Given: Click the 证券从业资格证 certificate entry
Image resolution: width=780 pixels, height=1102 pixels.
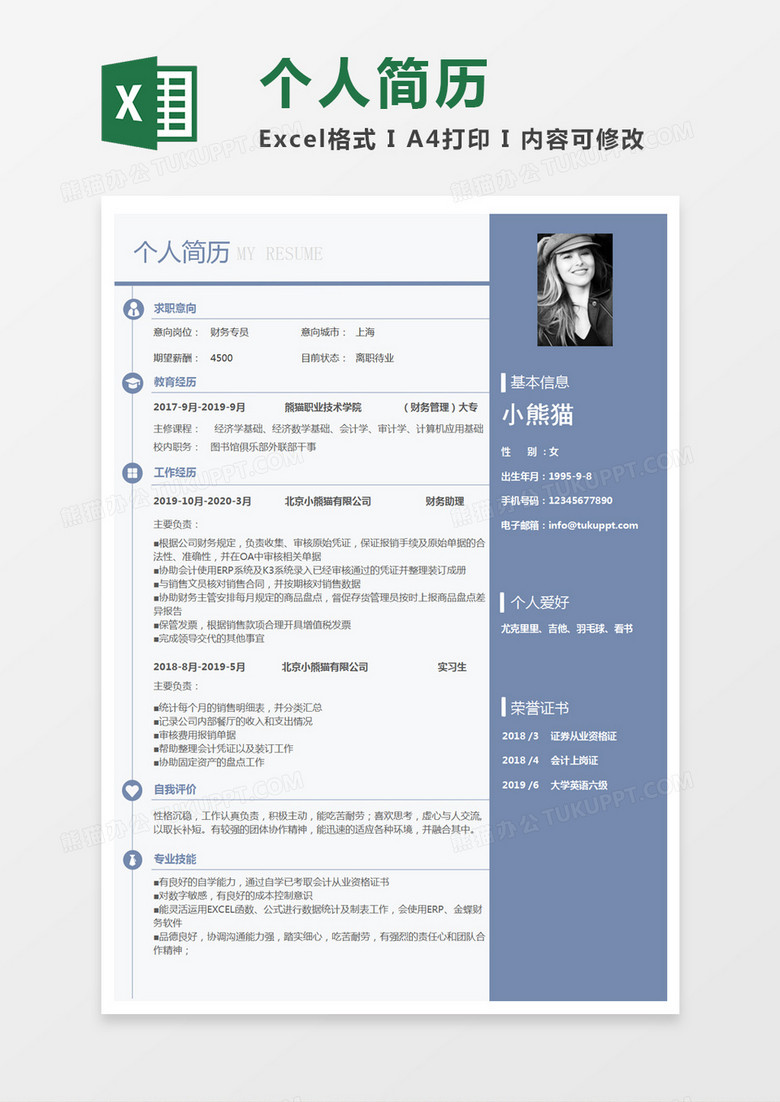Looking at the screenshot, I should click(x=583, y=737).
